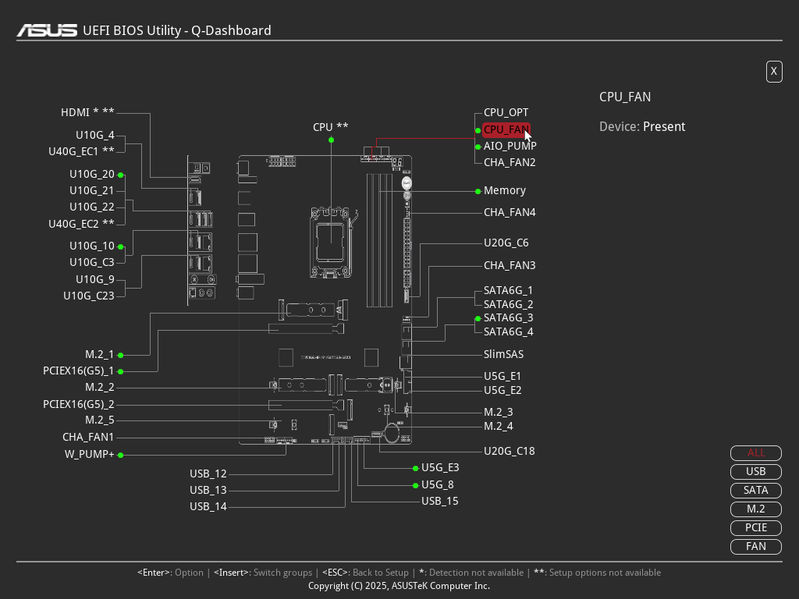
Task: Select the Memory label
Action: [x=504, y=190]
